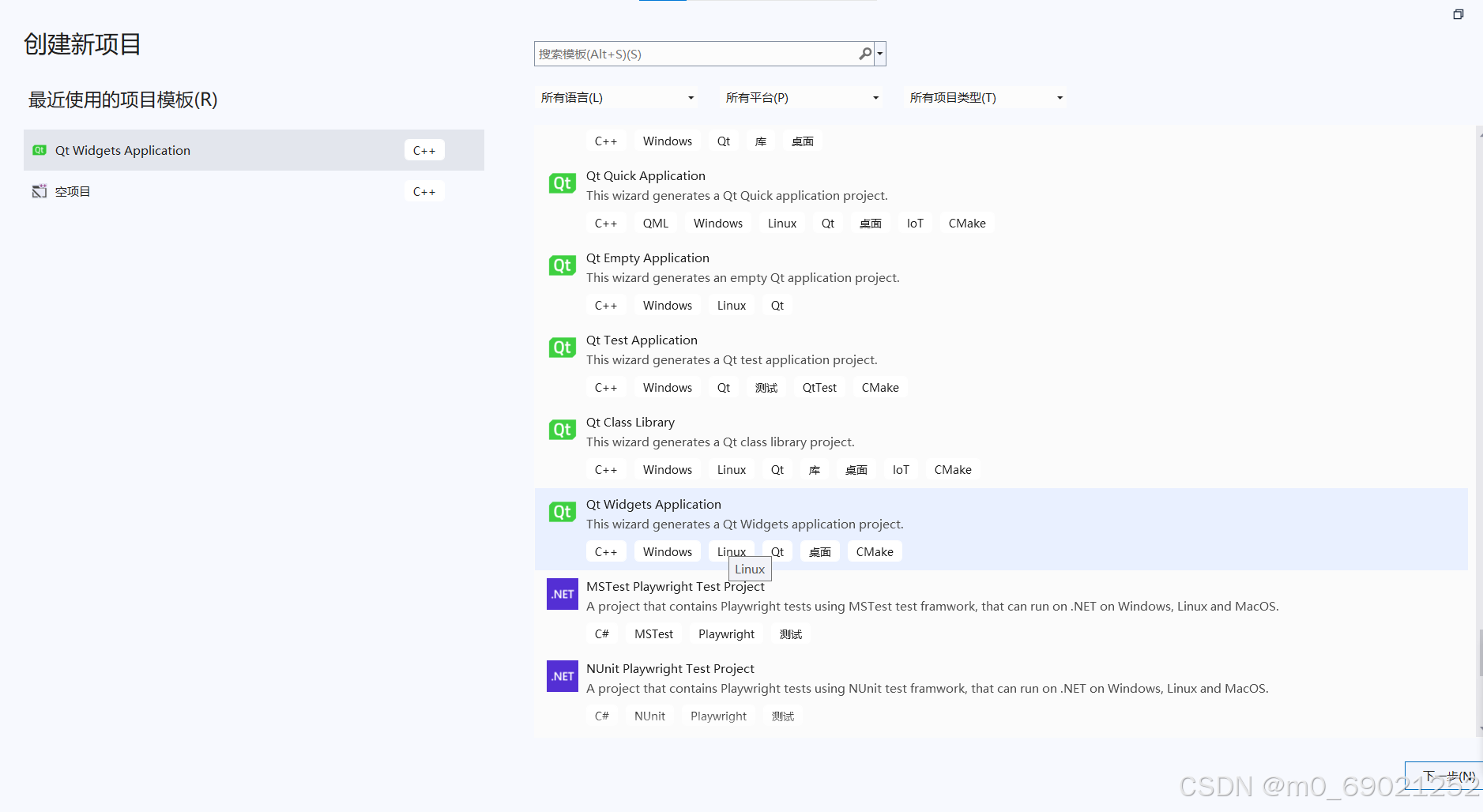Viewport: 1483px width, 812px height.
Task: Click Windows tag under Qt Widgets Application
Action: coord(668,552)
